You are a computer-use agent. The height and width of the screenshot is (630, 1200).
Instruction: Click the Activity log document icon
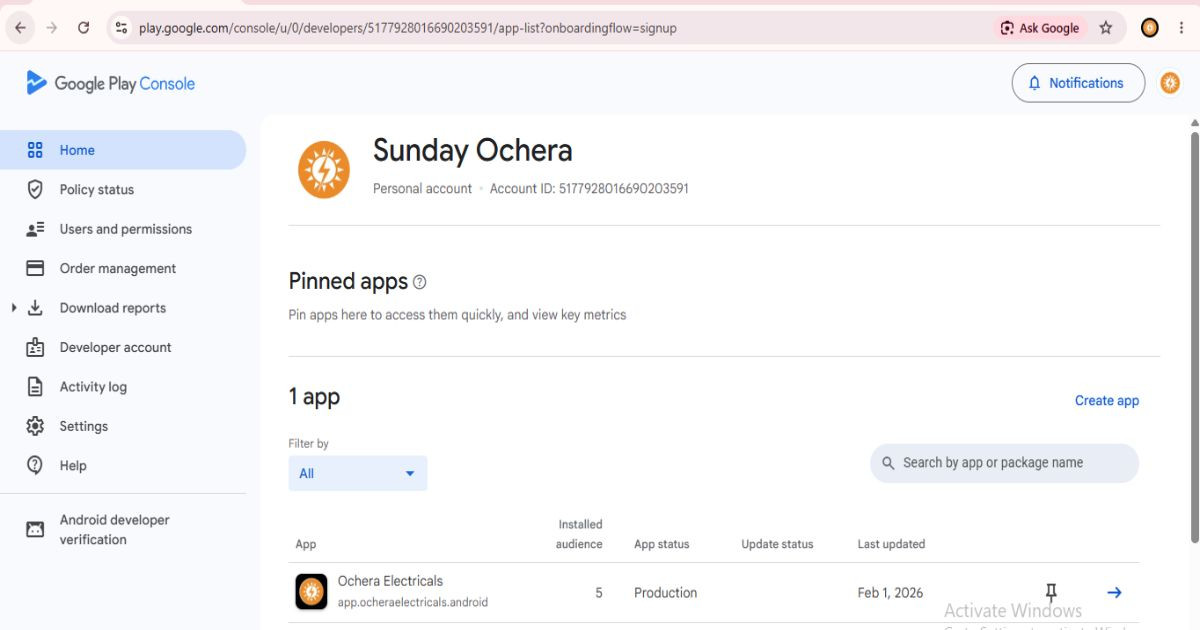click(35, 387)
